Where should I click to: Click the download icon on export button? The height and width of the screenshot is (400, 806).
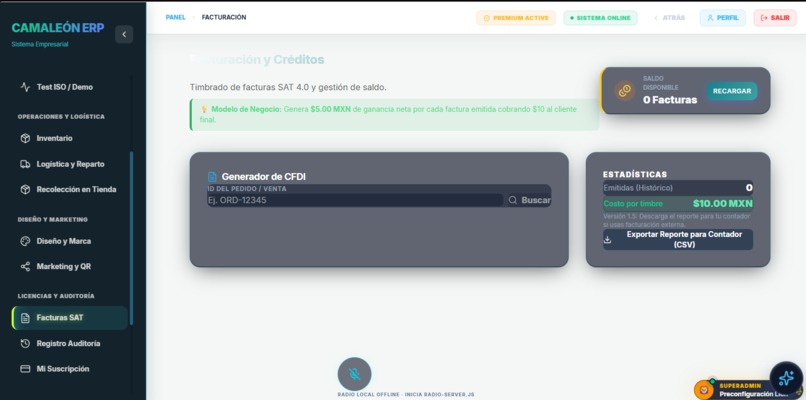pos(607,240)
